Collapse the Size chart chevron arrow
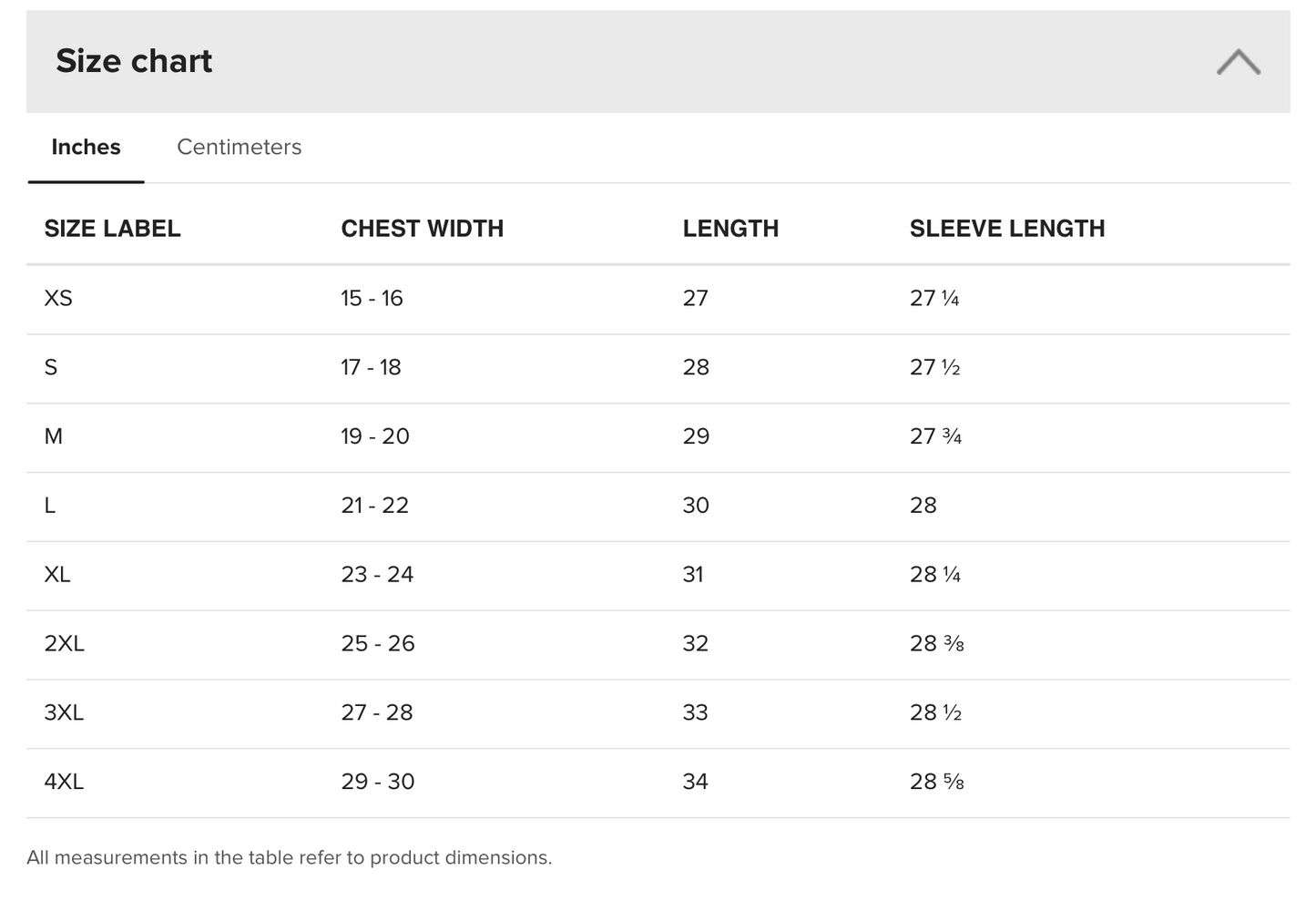This screenshot has width=1316, height=911. (x=1239, y=62)
